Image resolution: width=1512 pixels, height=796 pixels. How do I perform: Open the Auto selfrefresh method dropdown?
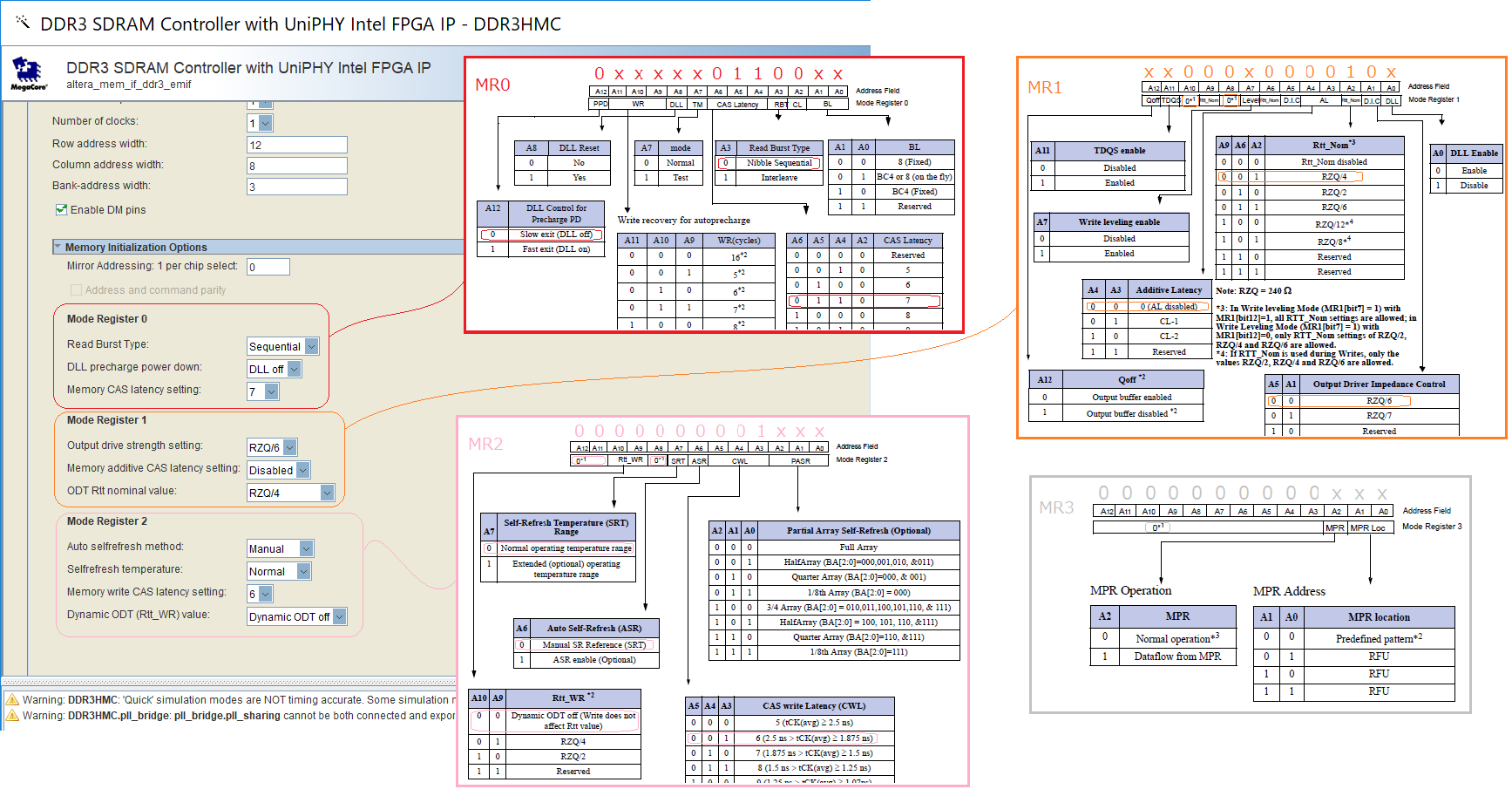tap(306, 549)
